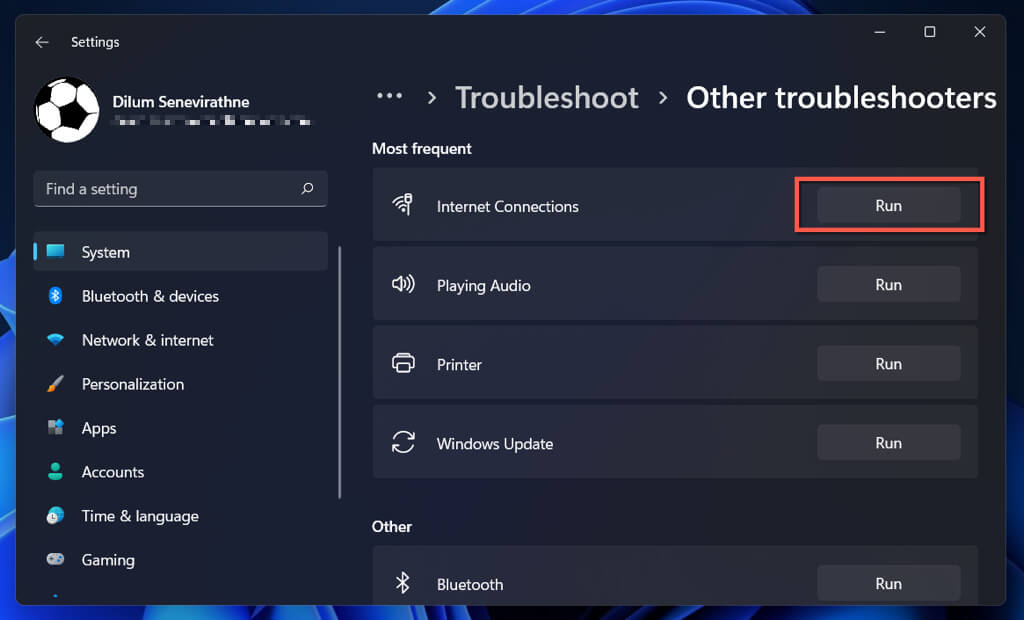
Task: Run the Printer troubleshooter
Action: (888, 364)
